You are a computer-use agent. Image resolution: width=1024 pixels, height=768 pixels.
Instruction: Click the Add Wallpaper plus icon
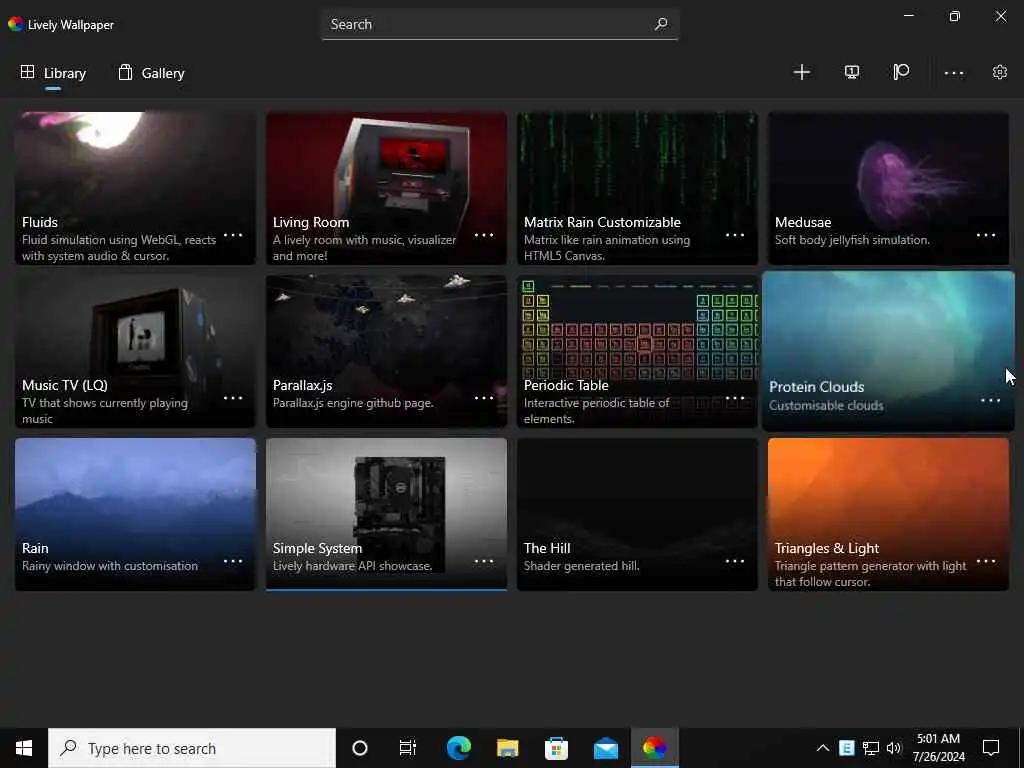[x=801, y=72]
